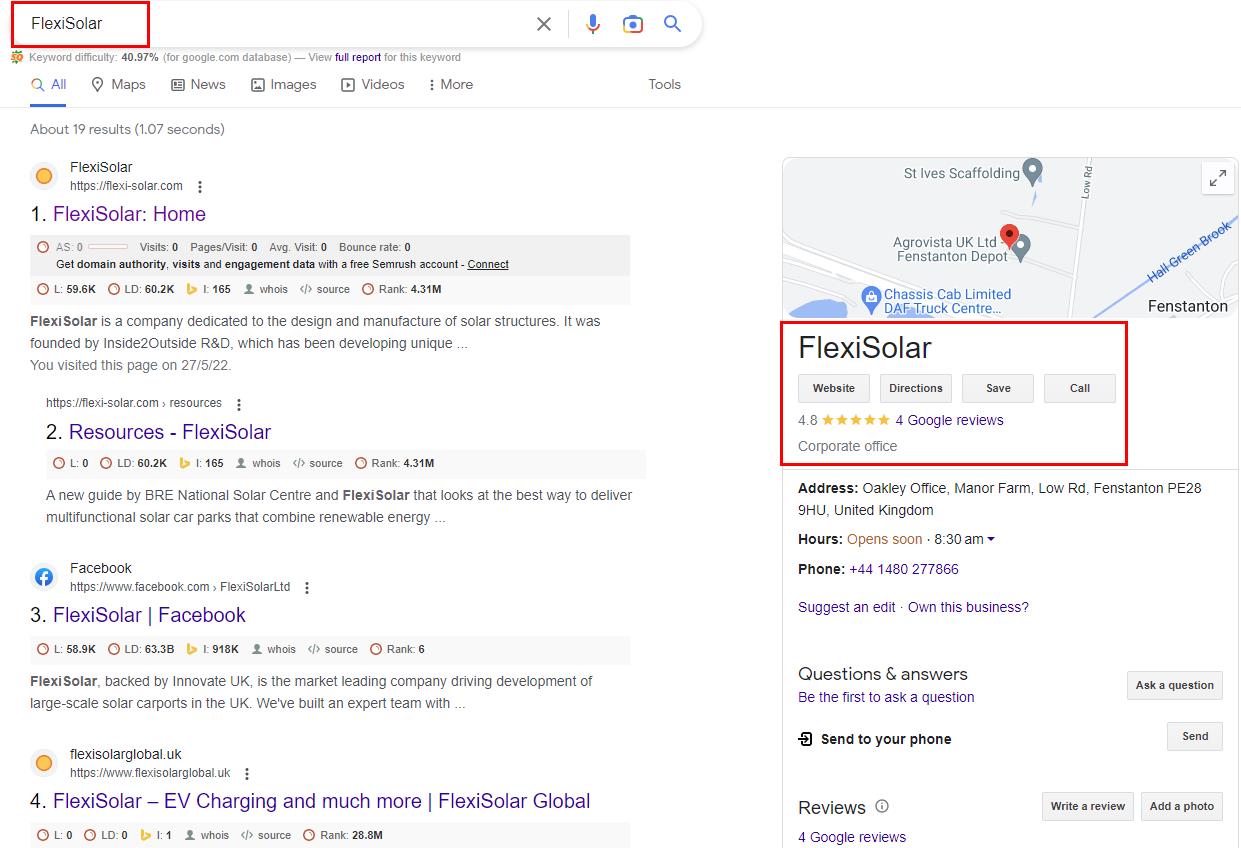The image size is (1241, 848).
Task: Click whois in Facebook result SEO bar
Action: [274, 649]
